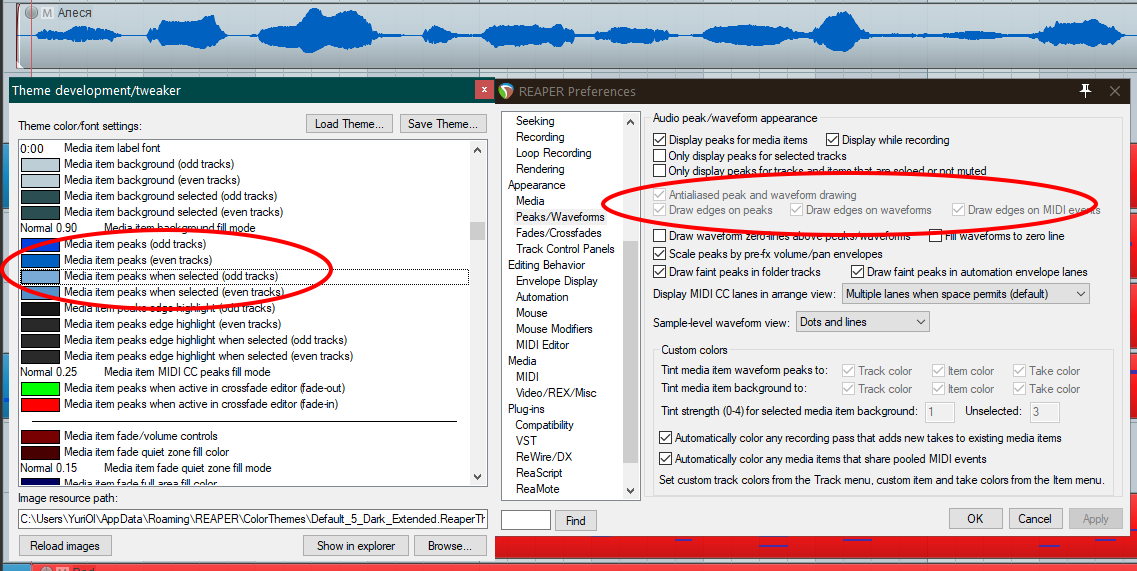
Task: Click Media item fade/volume controls swatch
Action: click(40, 436)
